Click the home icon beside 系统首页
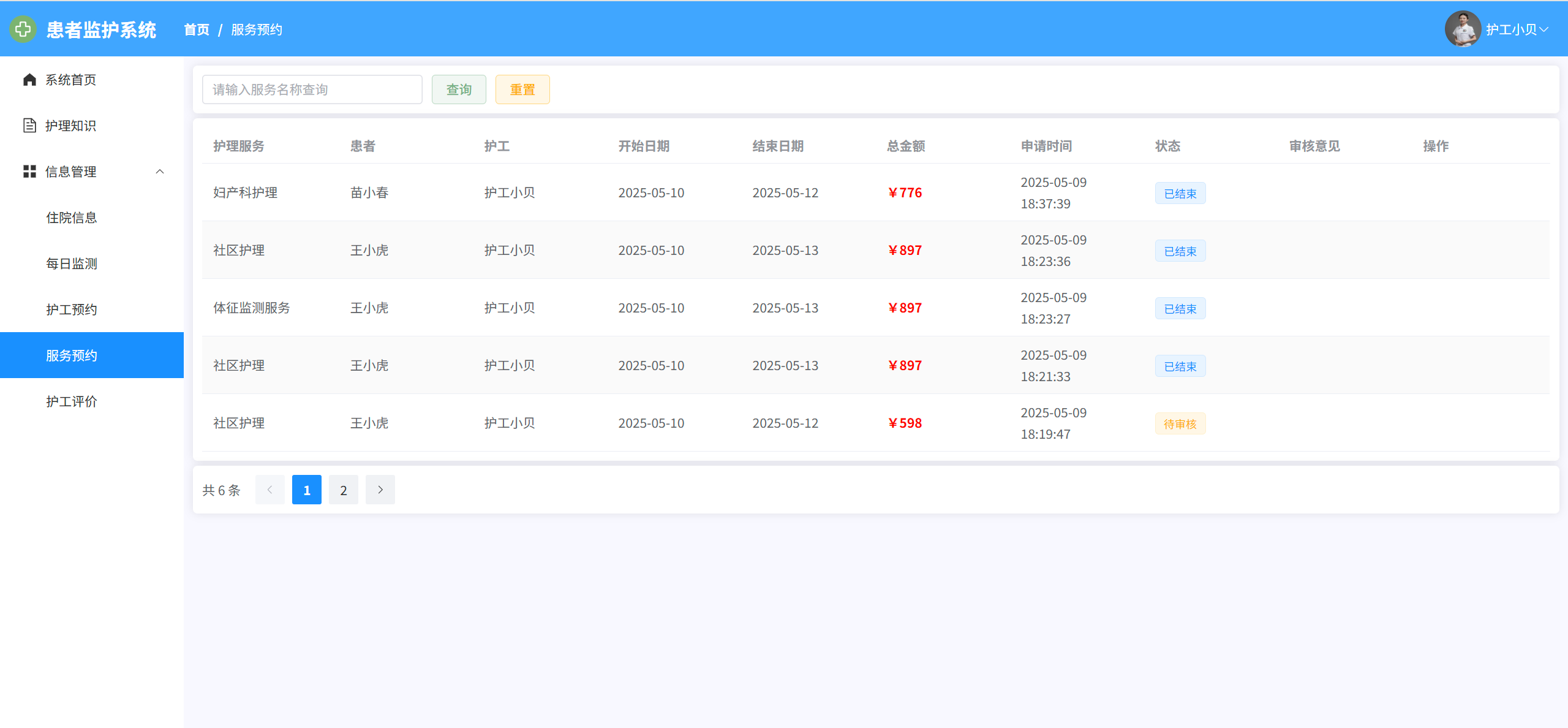 point(29,80)
